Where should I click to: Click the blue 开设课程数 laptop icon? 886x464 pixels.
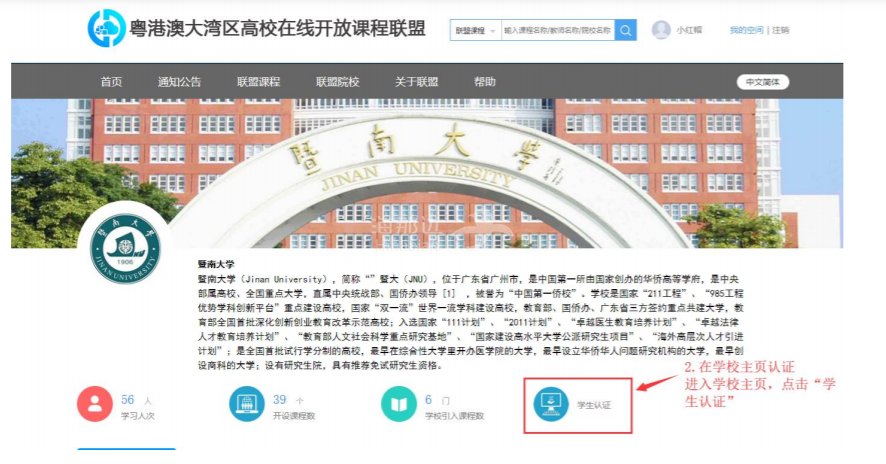[246, 404]
